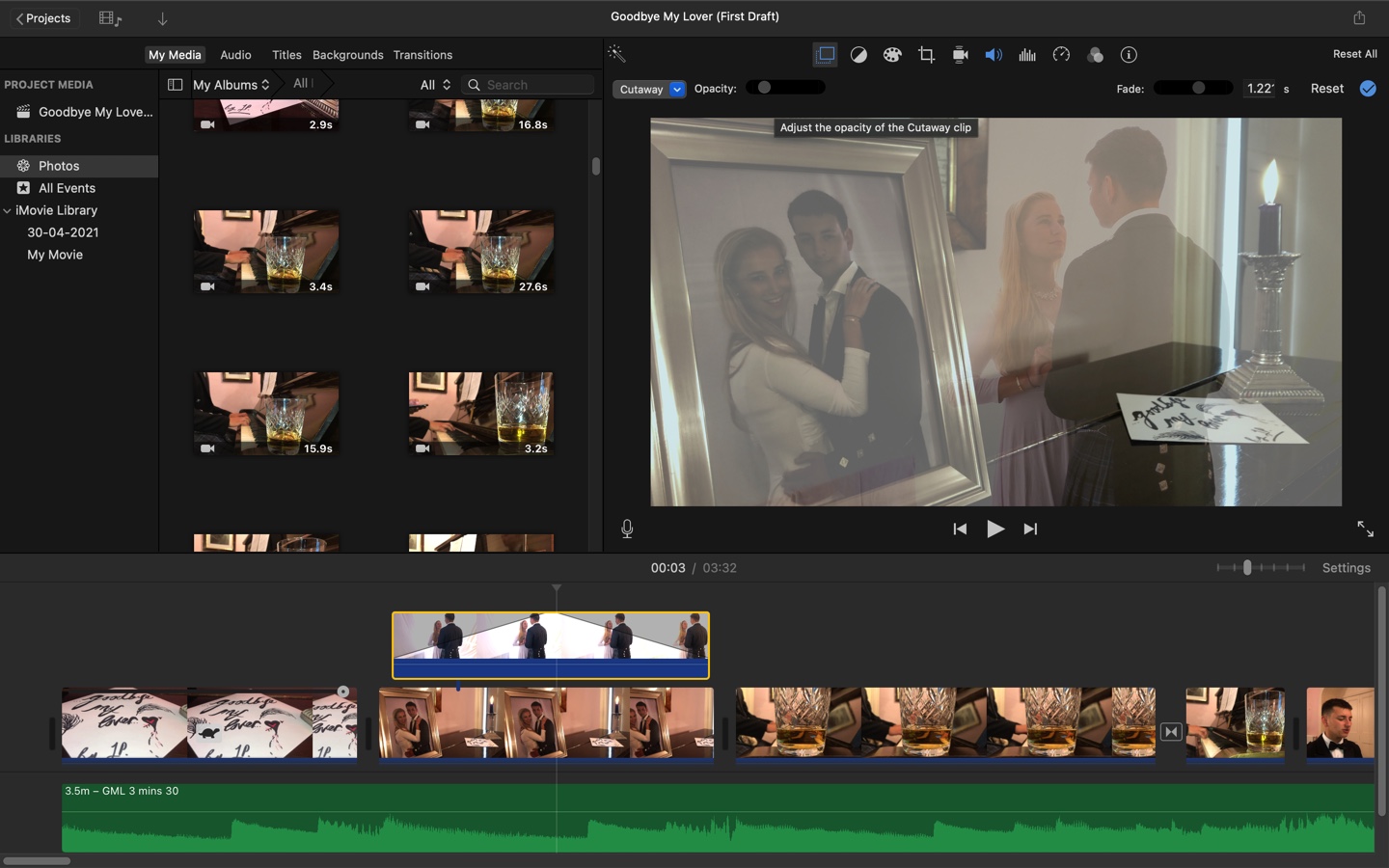Select the whisky glass clip in timeline
Viewport: 1389px width, 868px height.
point(945,724)
